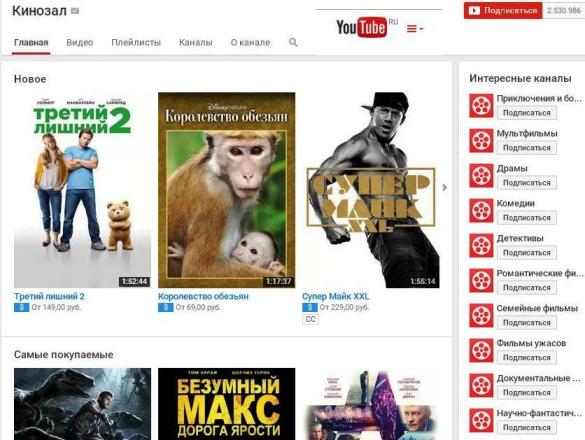Click the film reel icon beside Мультфильмы
This screenshot has width=585, height=440.
481,141
